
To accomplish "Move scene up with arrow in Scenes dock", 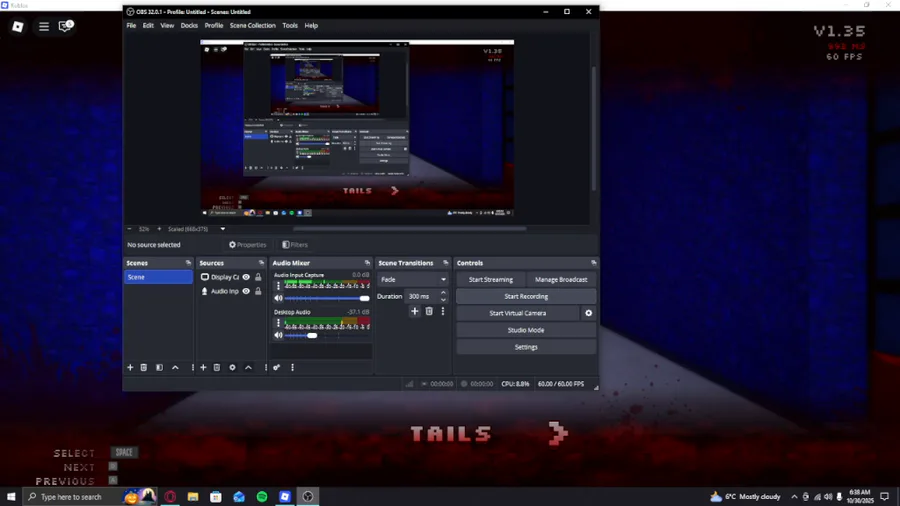I will click(x=176, y=367).
